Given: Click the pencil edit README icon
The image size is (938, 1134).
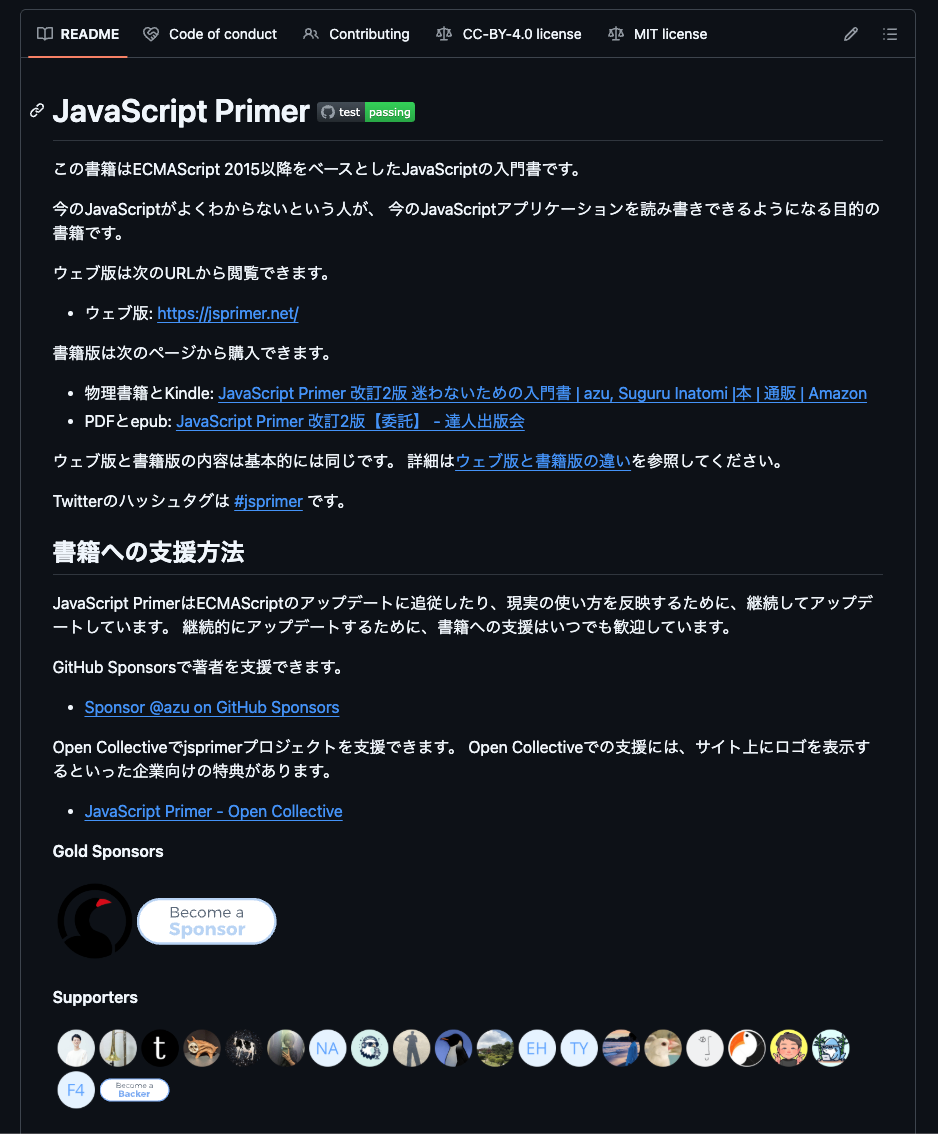Looking at the screenshot, I should point(850,34).
